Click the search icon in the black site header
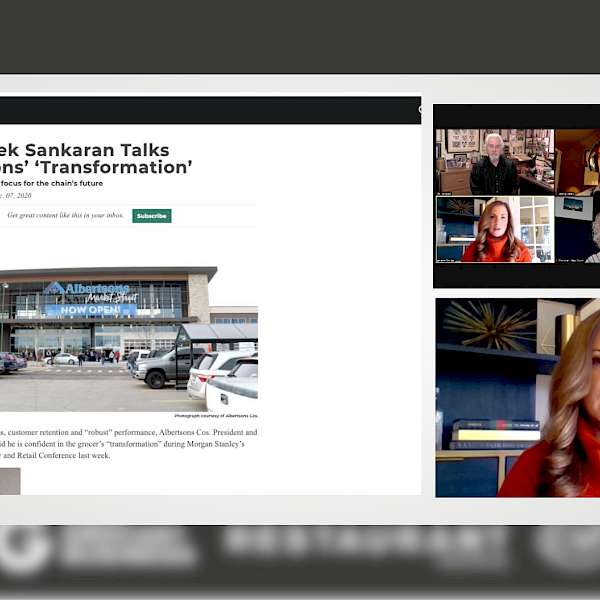The height and width of the screenshot is (600, 600). tap(420, 110)
